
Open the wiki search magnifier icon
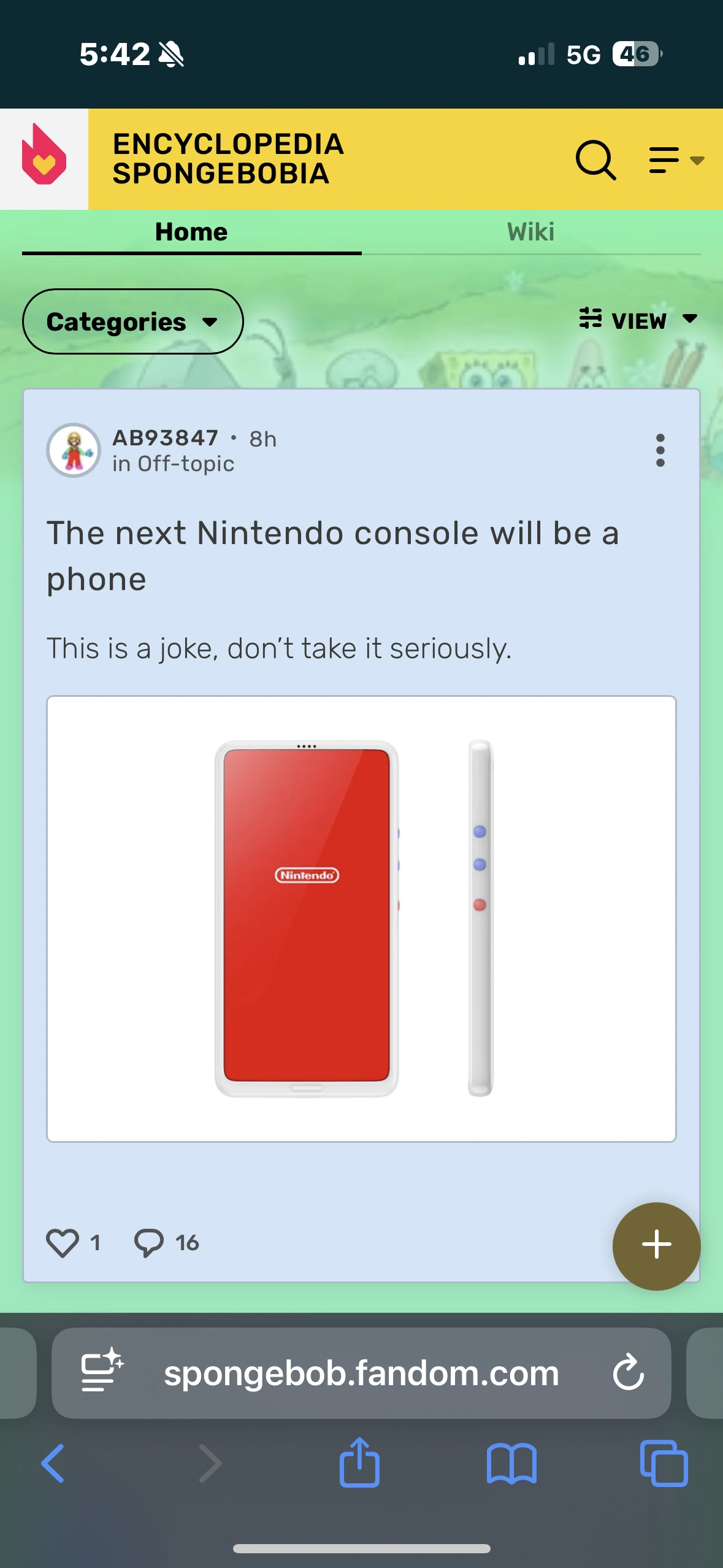coord(595,160)
